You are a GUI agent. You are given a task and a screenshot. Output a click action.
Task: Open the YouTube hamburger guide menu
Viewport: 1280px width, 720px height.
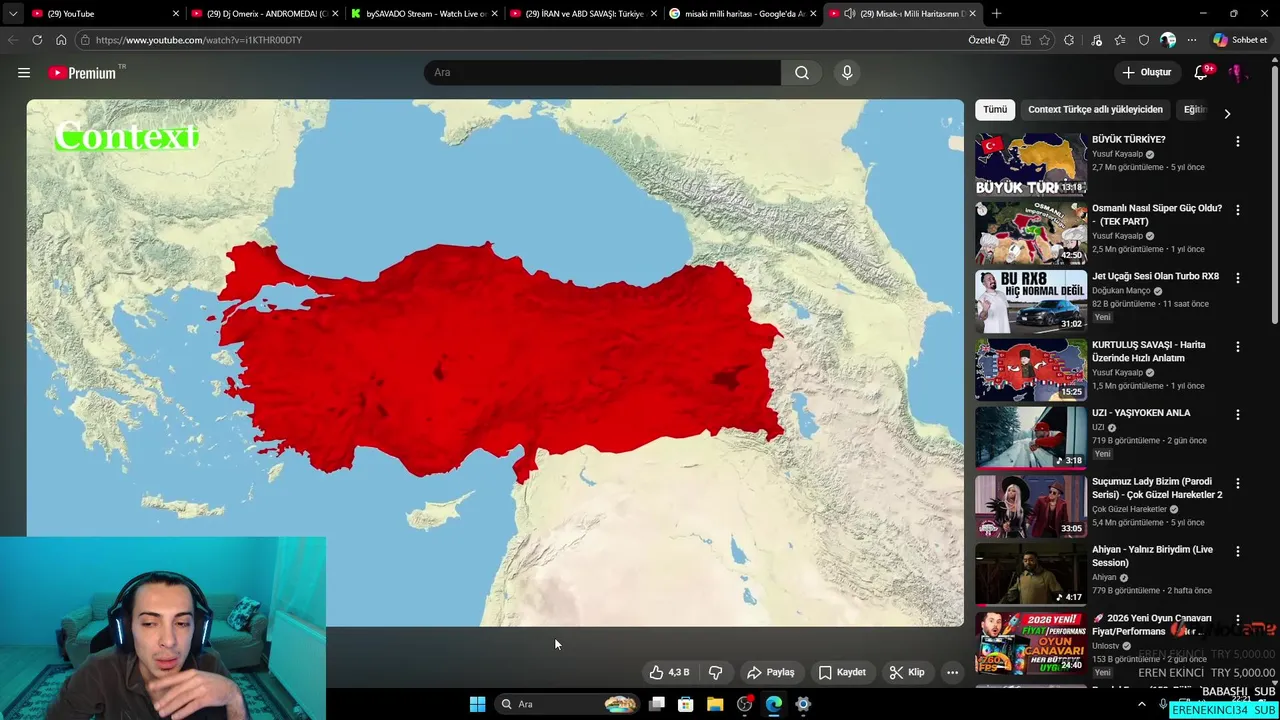[x=24, y=72]
